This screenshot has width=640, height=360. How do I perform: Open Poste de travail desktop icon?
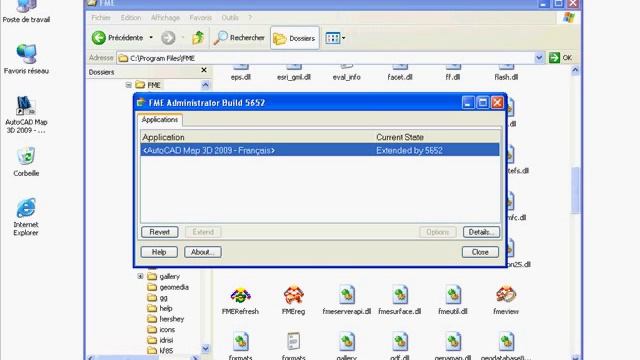26,11
